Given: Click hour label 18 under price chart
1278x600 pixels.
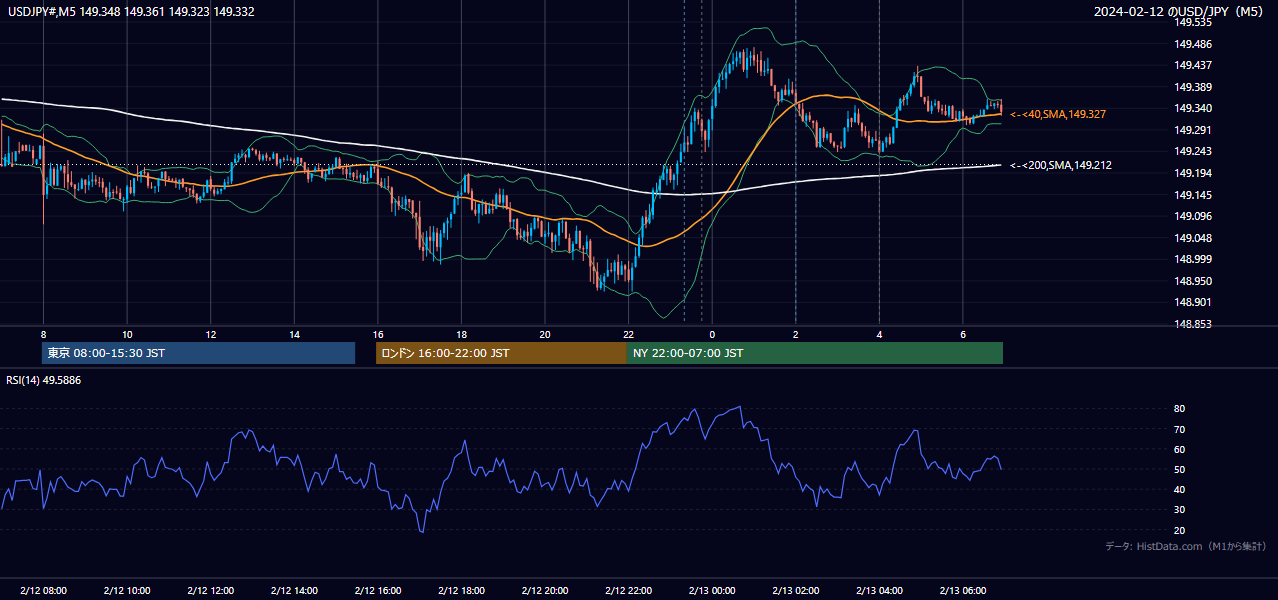Looking at the screenshot, I should click(461, 334).
